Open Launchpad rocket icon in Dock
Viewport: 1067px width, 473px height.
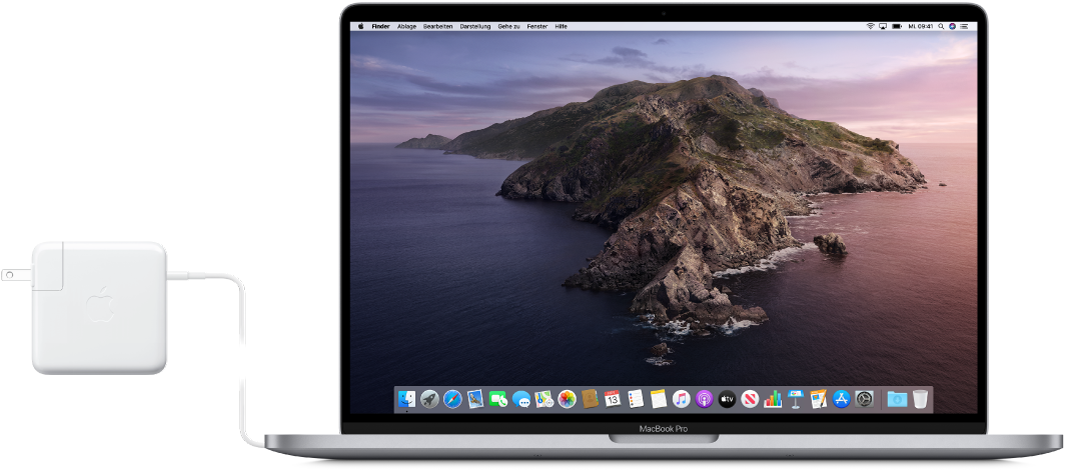pos(429,399)
